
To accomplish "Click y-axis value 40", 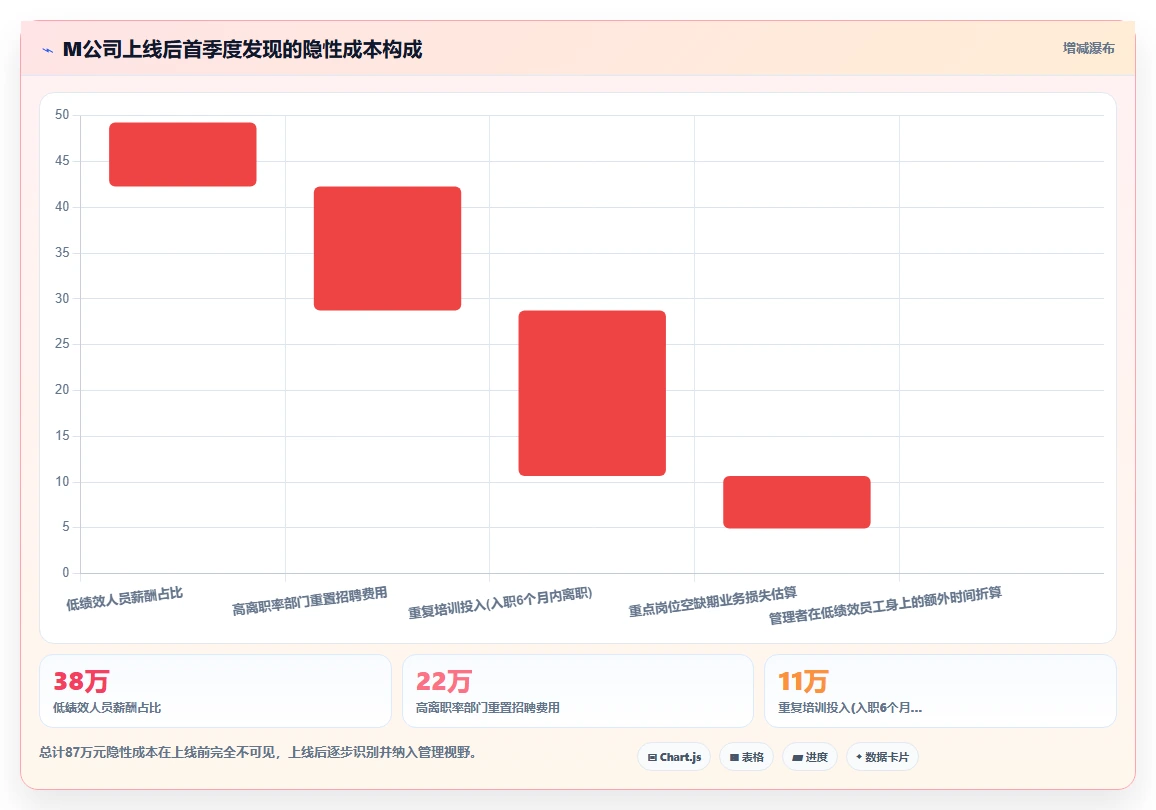I will point(62,207).
